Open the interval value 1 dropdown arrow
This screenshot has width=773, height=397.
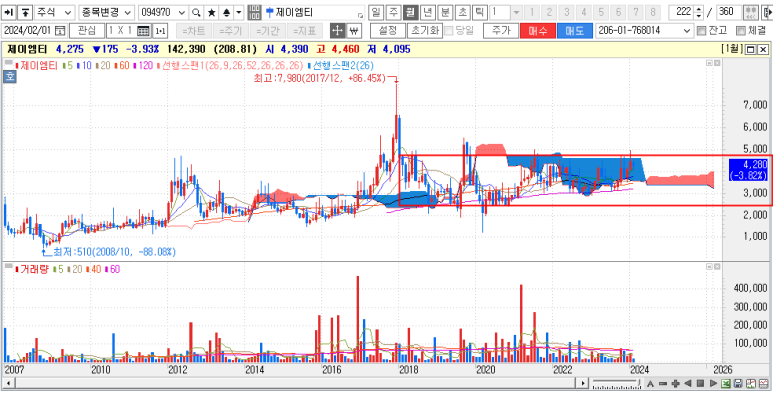[x=516, y=12]
